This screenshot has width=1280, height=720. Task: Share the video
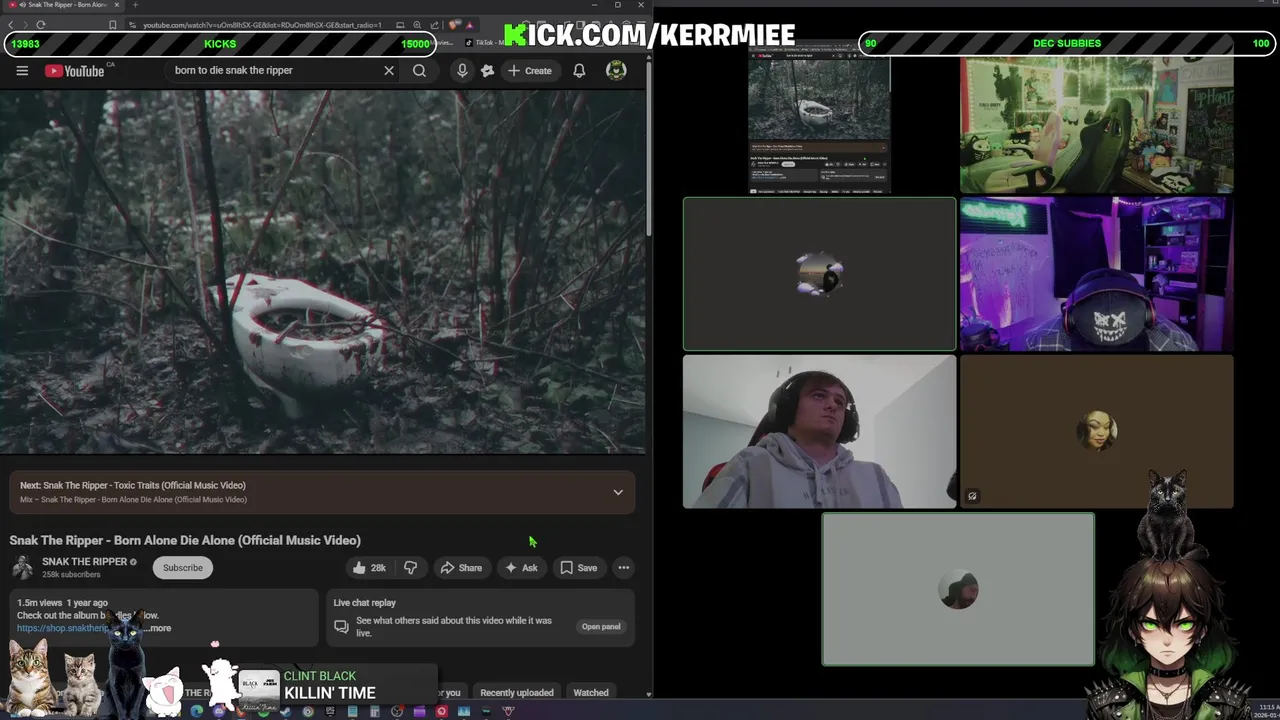coord(461,567)
